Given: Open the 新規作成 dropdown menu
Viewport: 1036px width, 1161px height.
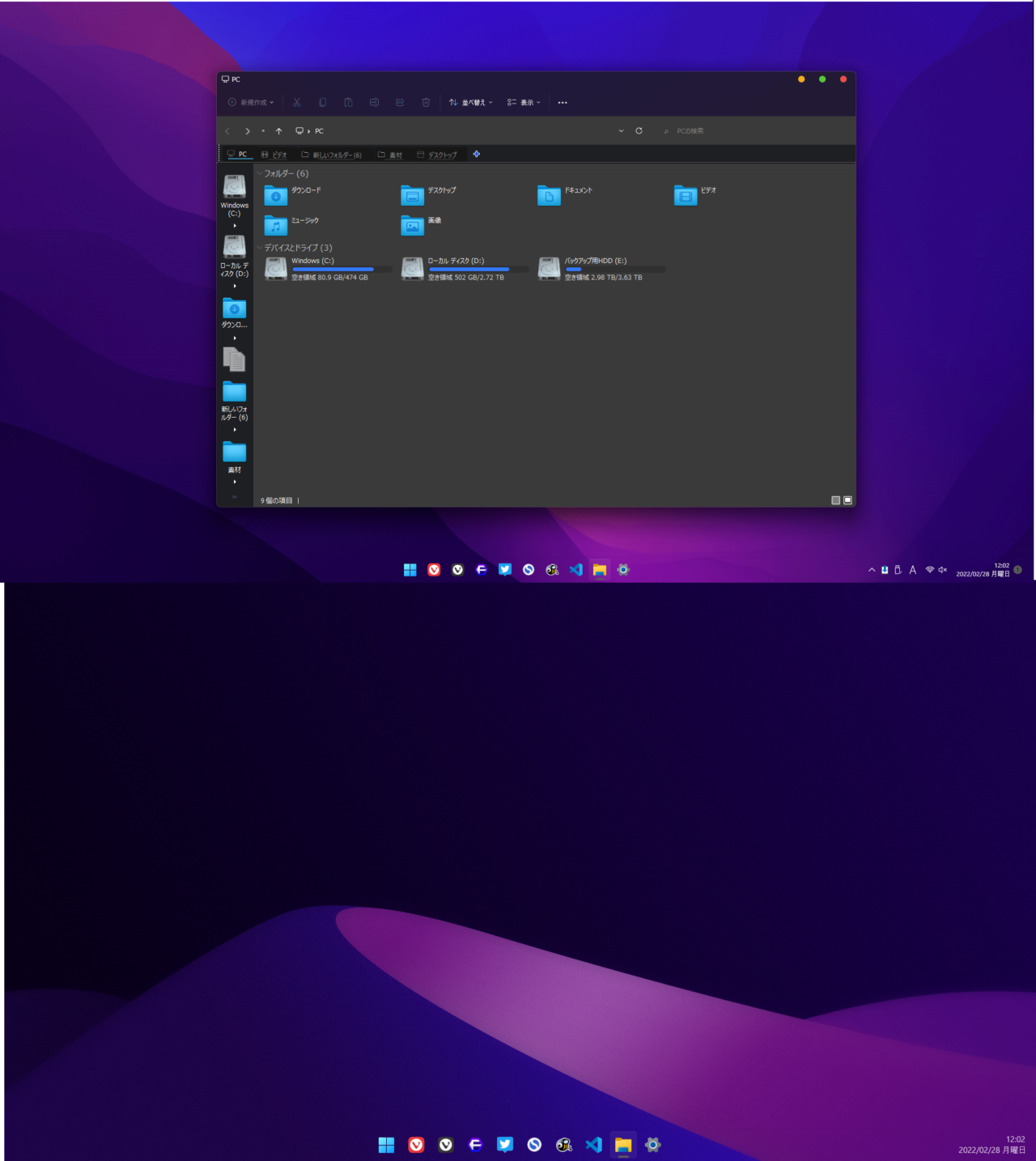Looking at the screenshot, I should pos(251,102).
